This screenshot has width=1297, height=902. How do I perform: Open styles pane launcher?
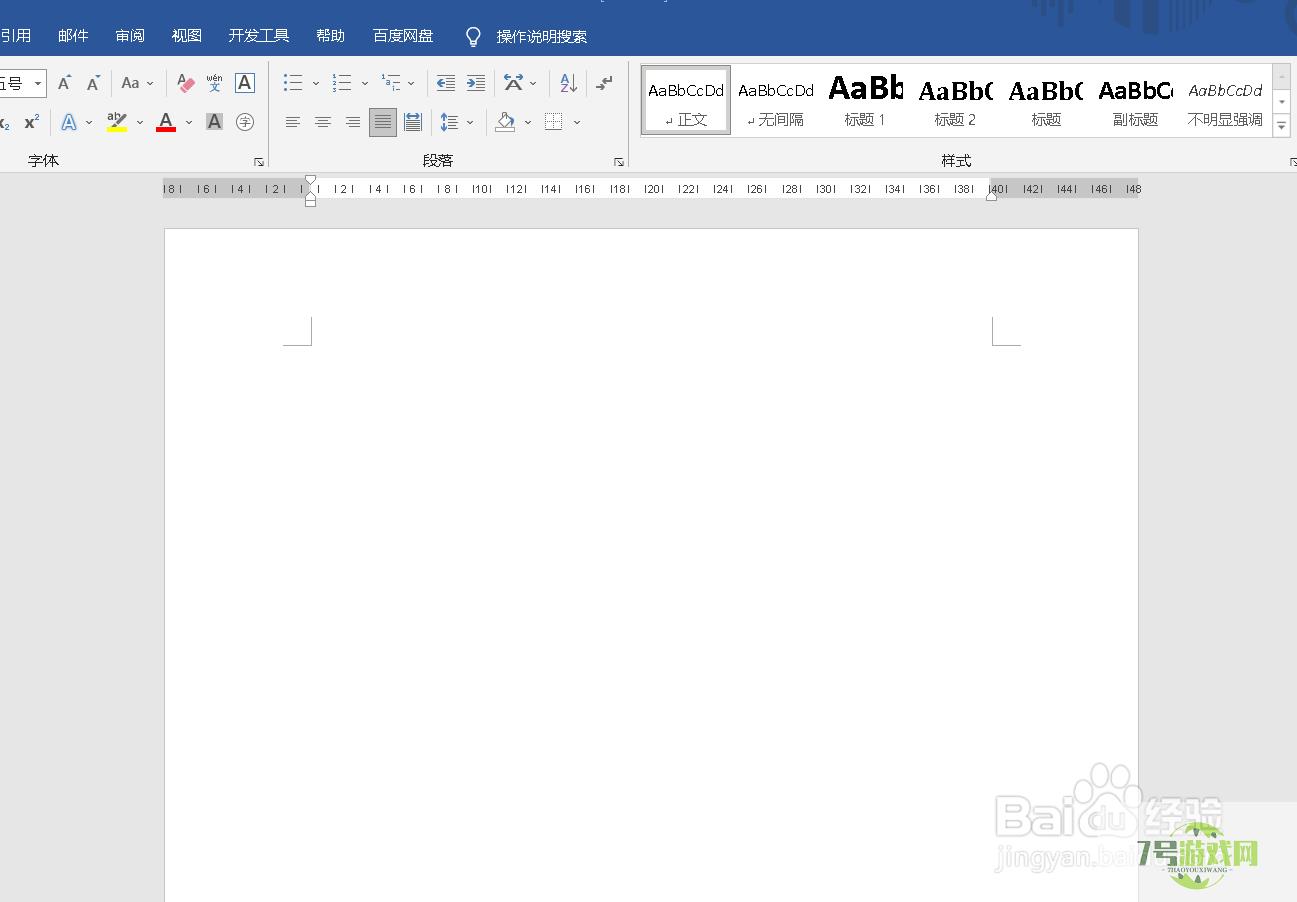[x=1293, y=161]
